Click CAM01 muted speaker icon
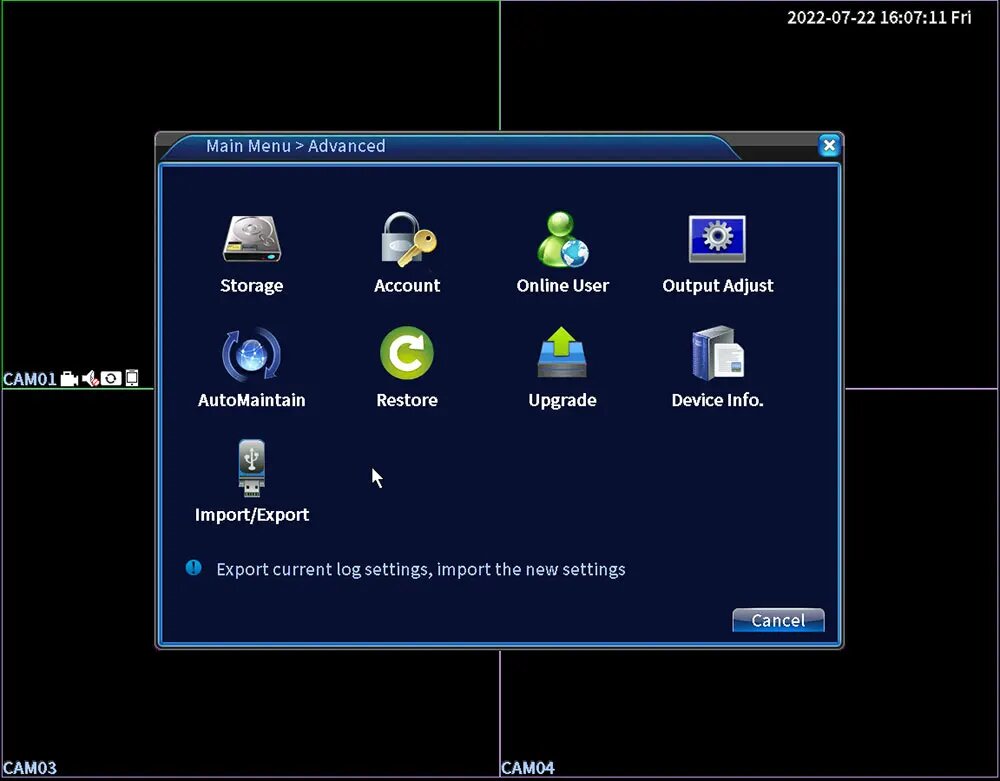This screenshot has width=1000, height=781. [x=90, y=379]
